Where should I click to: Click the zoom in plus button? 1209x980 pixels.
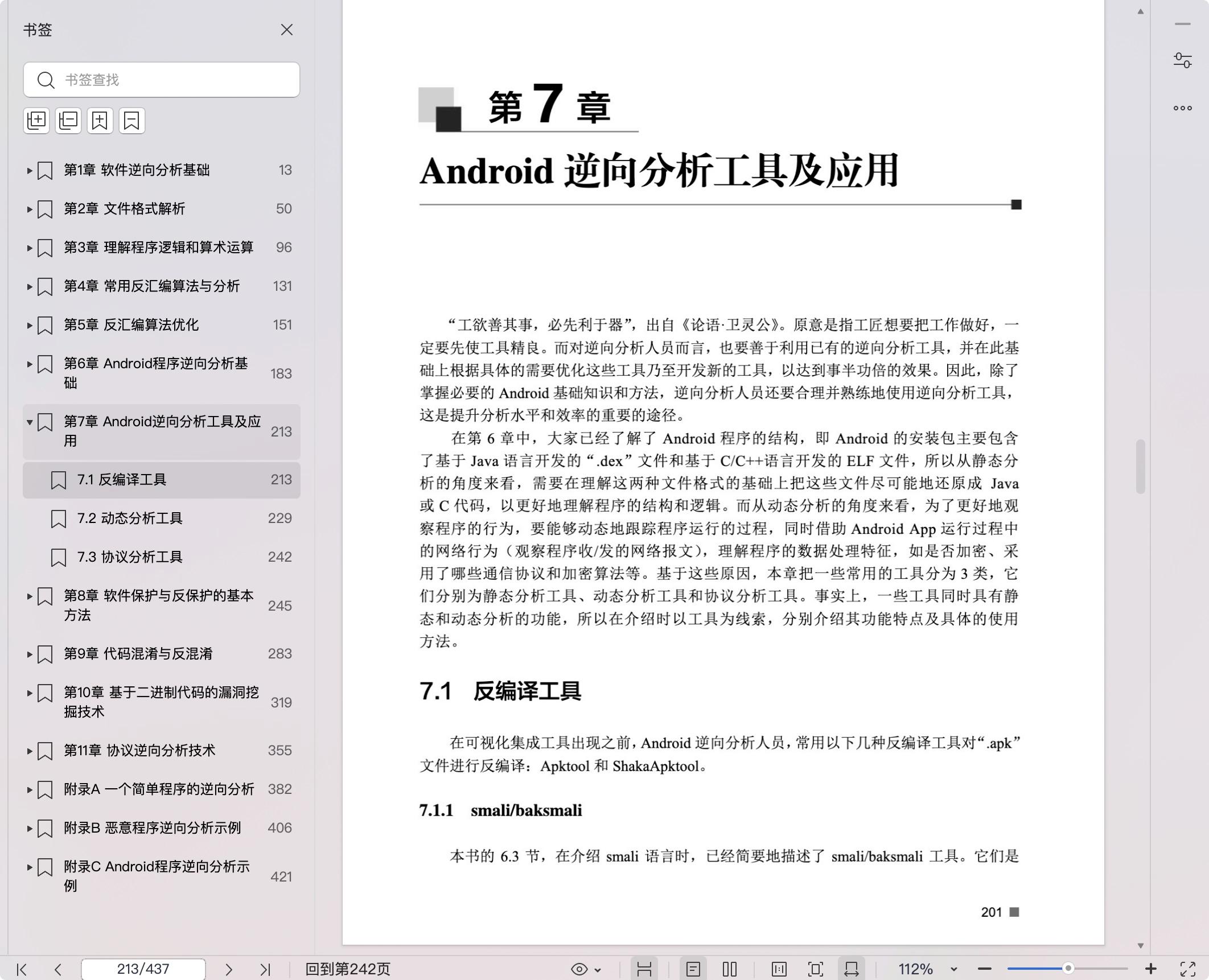(x=1151, y=969)
